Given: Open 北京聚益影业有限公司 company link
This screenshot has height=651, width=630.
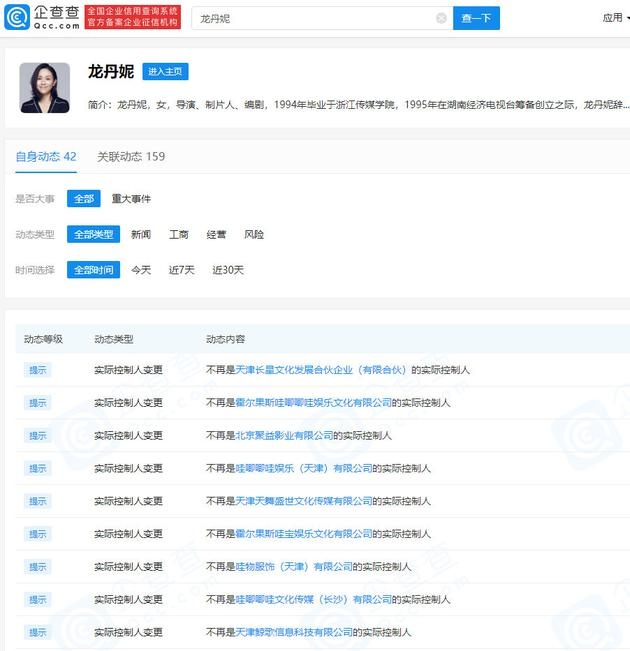Looking at the screenshot, I should (x=283, y=436).
